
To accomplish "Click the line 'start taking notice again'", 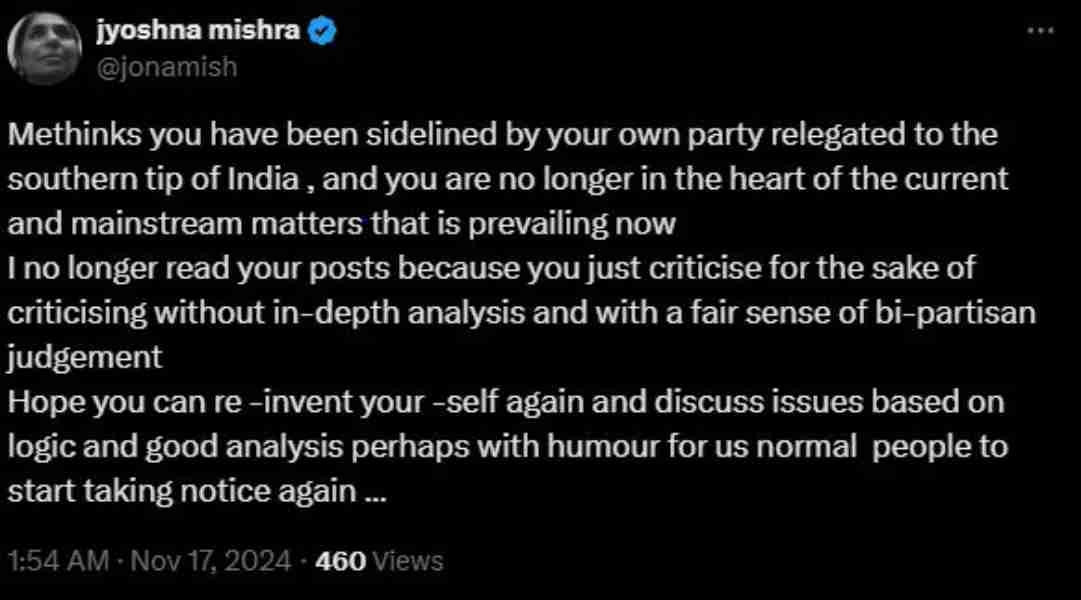I will (196, 491).
